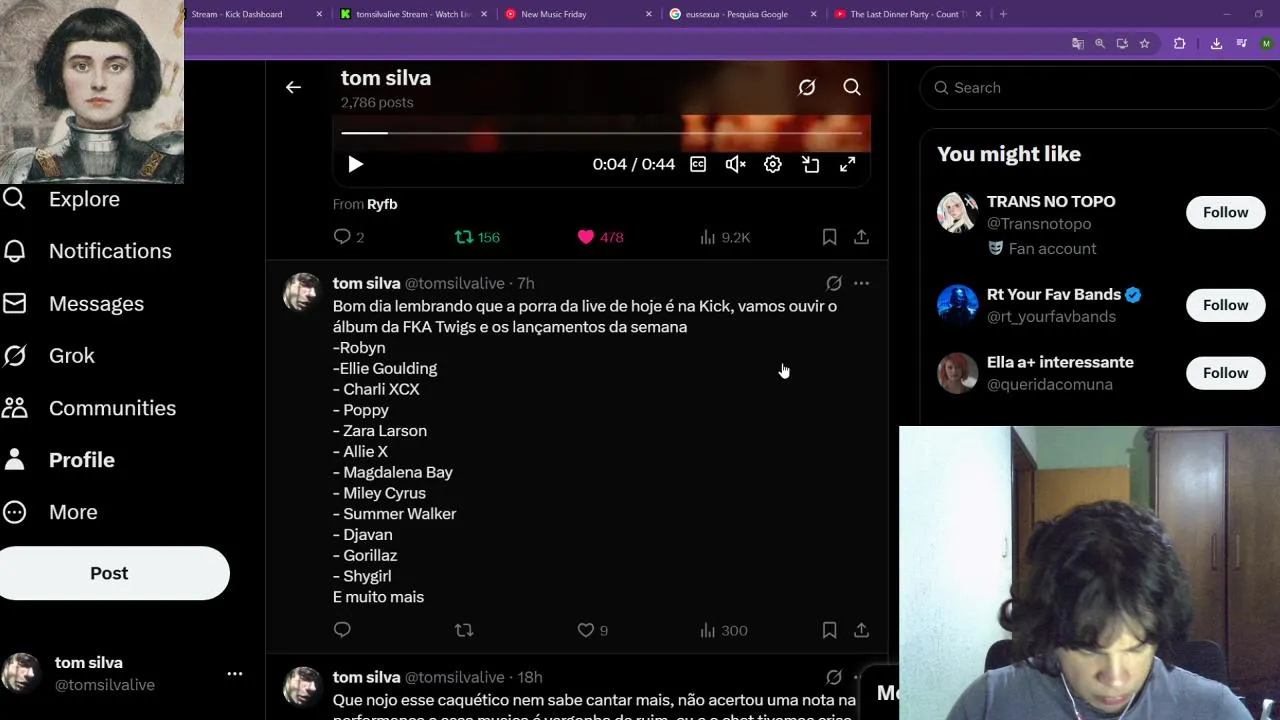Expand the More menu in sidebar
The image size is (1280, 720).
point(50,512)
